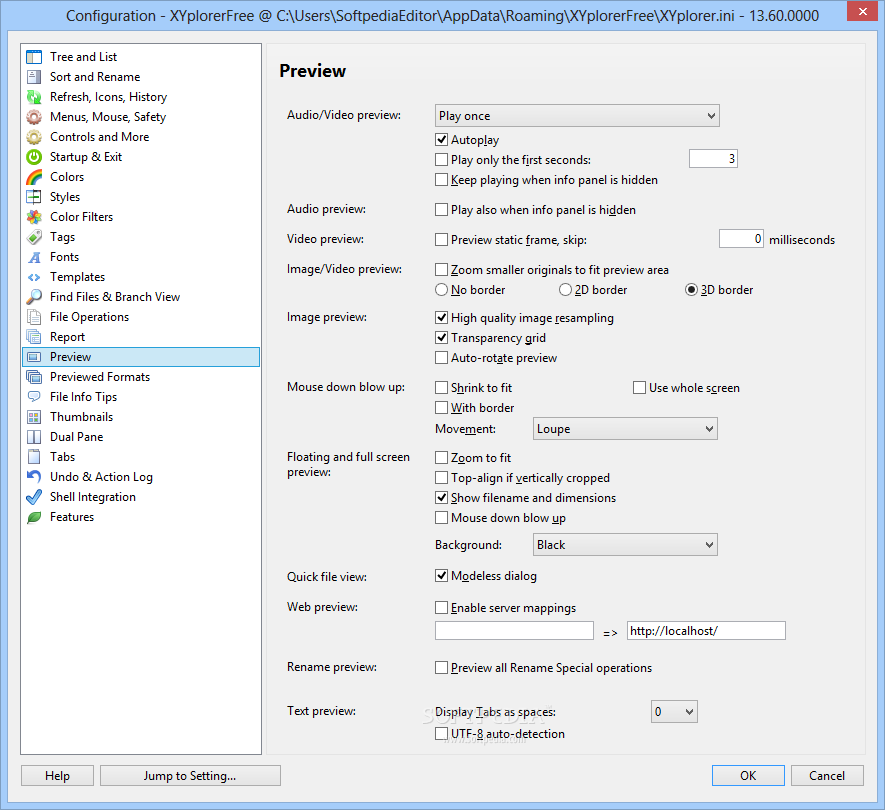The height and width of the screenshot is (810, 885).
Task: Click the skip milliseconds input field
Action: 741,239
